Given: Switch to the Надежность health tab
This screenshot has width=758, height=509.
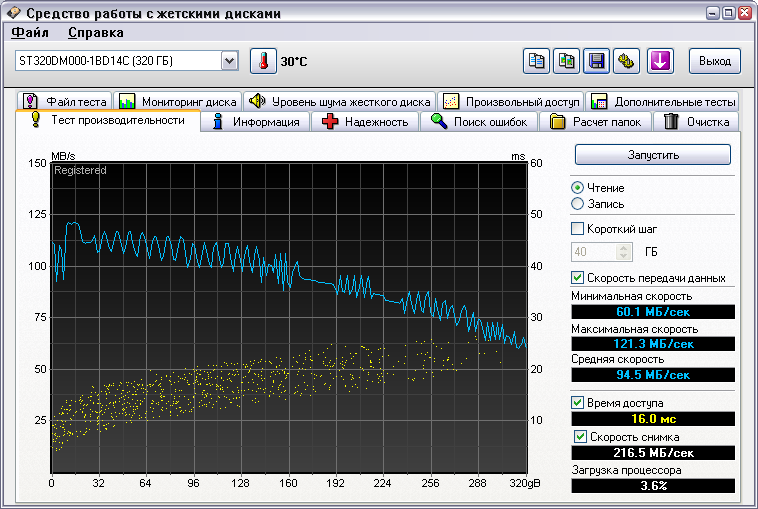Looking at the screenshot, I should tap(365, 122).
